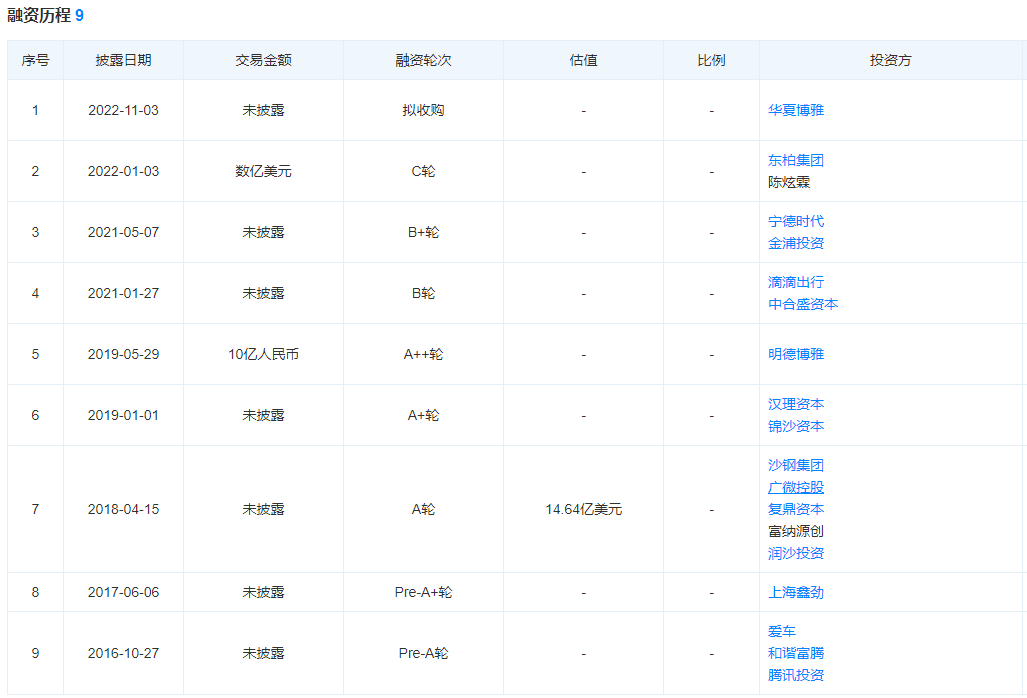Click the 披露日期 column header
Viewport: 1027px width, 698px height.
[123, 60]
